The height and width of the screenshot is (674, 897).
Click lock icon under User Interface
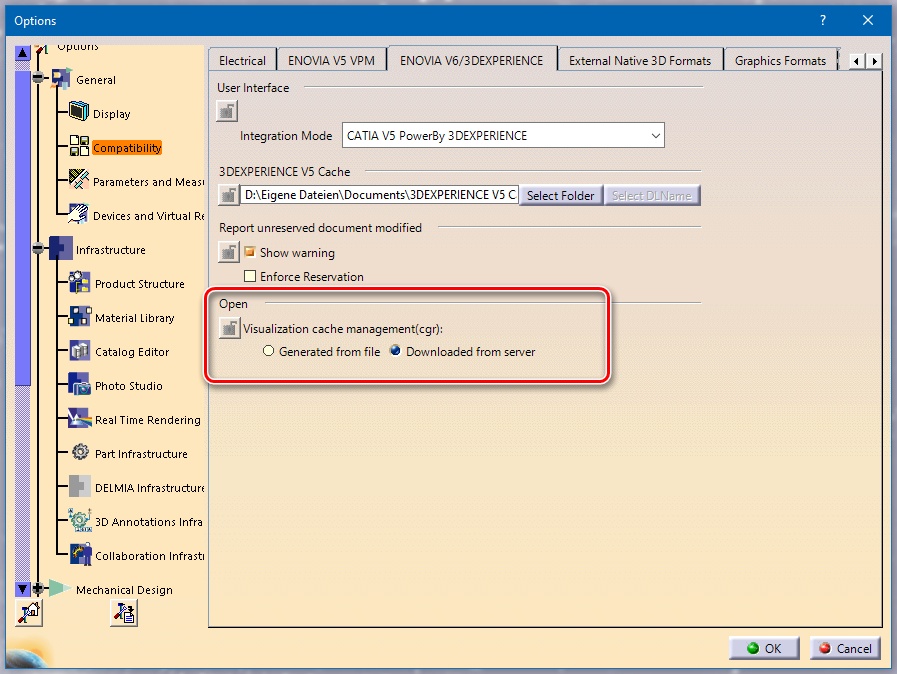pyautogui.click(x=227, y=111)
